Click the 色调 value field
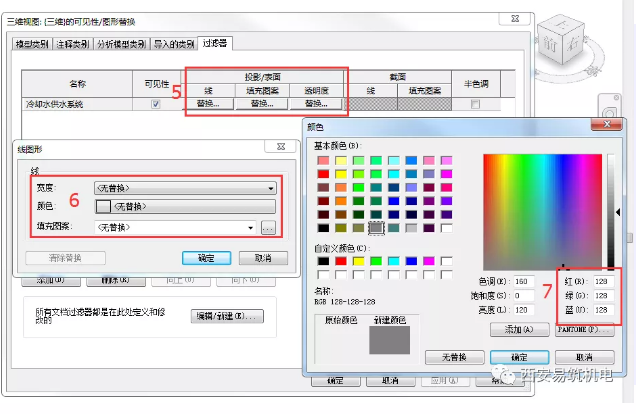Viewport: 636px width, 414px height. coord(523,281)
